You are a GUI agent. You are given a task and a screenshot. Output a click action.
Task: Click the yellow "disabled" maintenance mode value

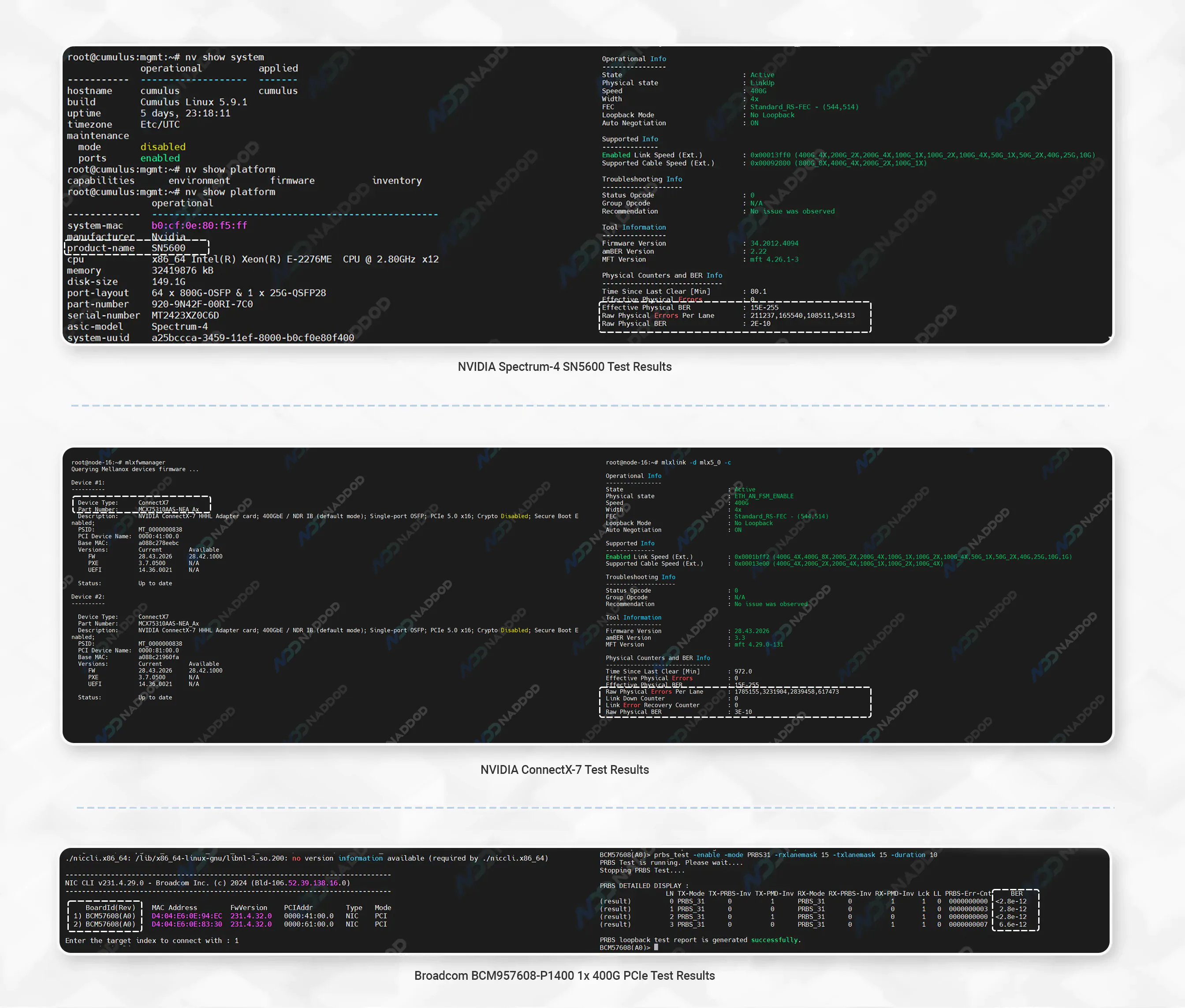[163, 147]
